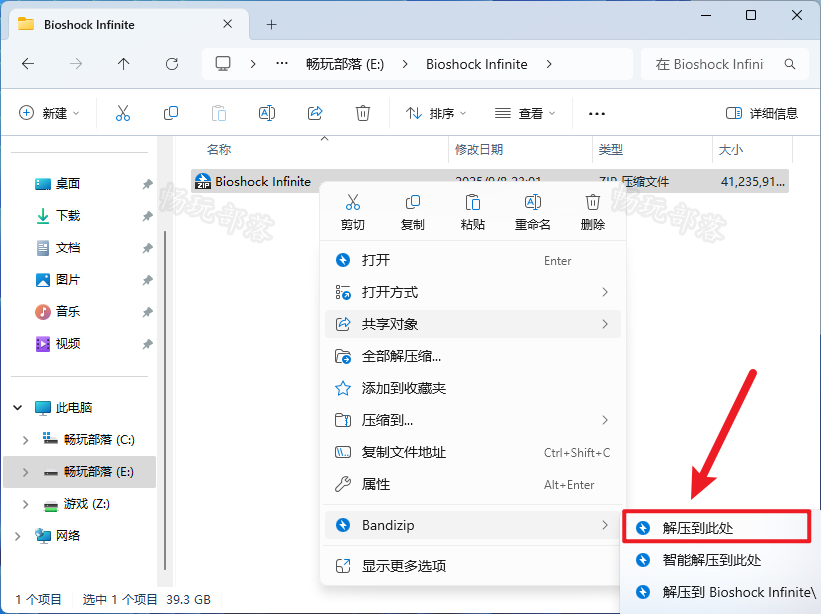
Task: Unpin 视频 using its pin icon
Action: [x=147, y=344]
